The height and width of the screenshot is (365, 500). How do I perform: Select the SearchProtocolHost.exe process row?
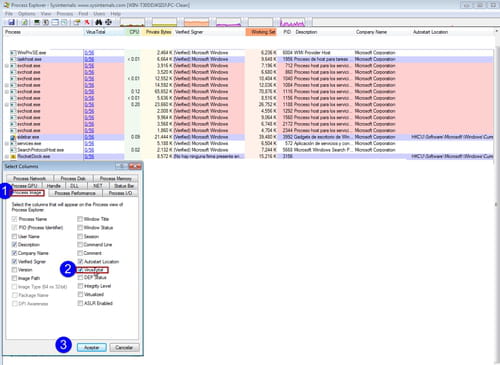pos(249,150)
